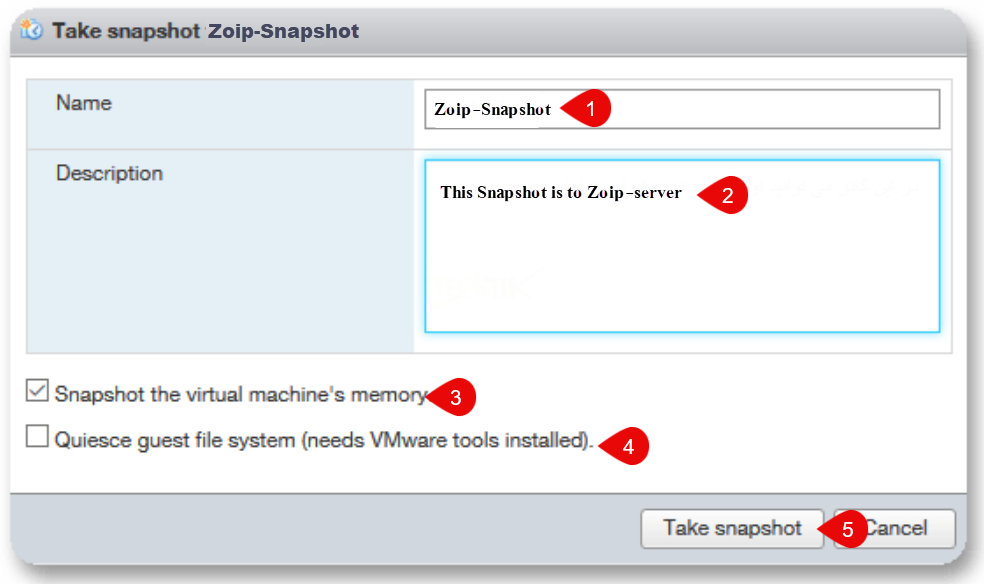The image size is (984, 584).
Task: Click the dialog title 'Take snapshot Zoip-Snapshot'
Action: (x=205, y=31)
